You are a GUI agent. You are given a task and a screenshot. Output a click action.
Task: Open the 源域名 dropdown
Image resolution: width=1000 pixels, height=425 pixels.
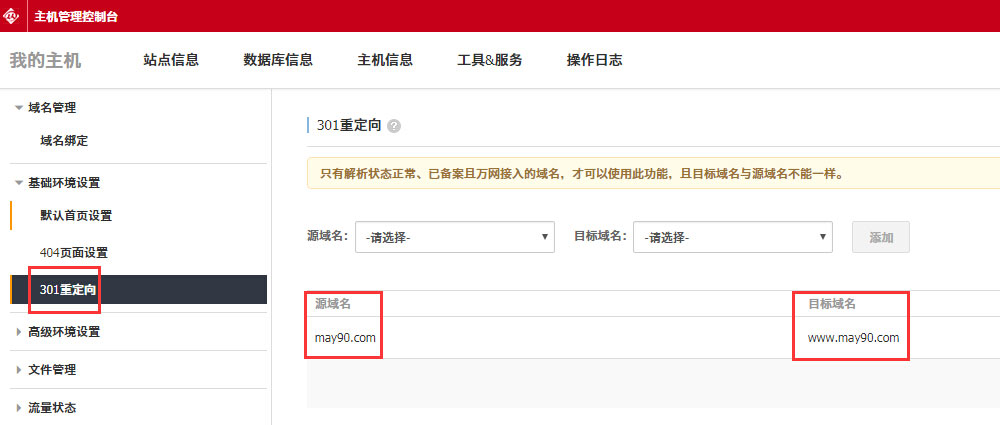(x=455, y=237)
